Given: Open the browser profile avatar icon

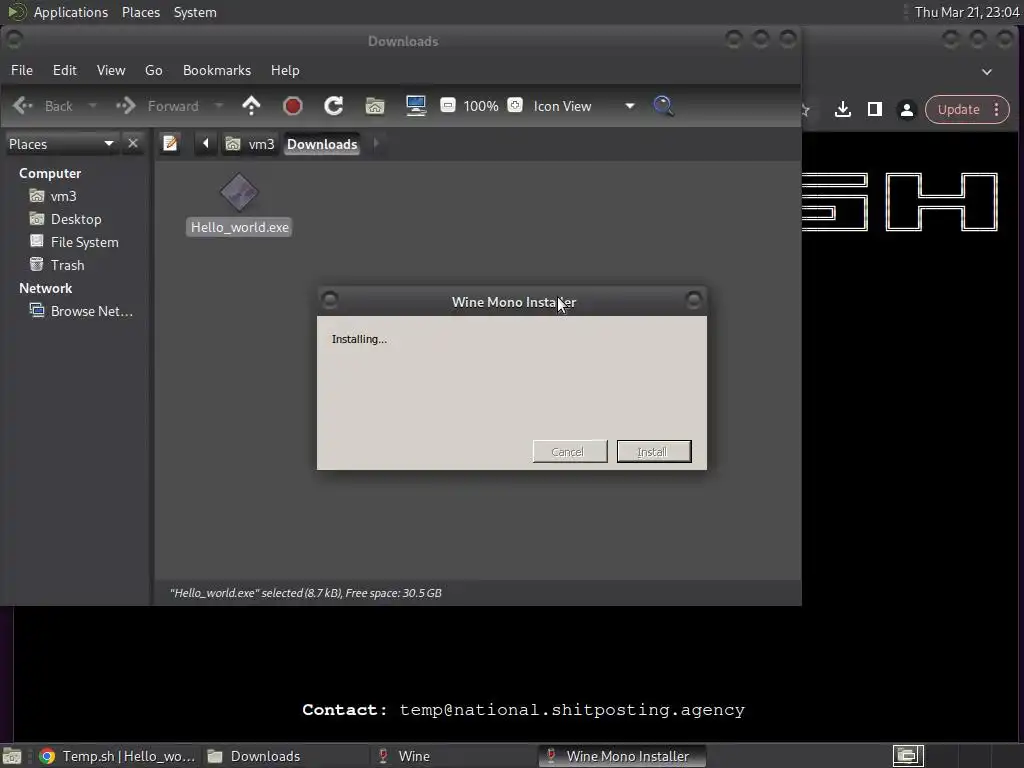Looking at the screenshot, I should point(907,109).
